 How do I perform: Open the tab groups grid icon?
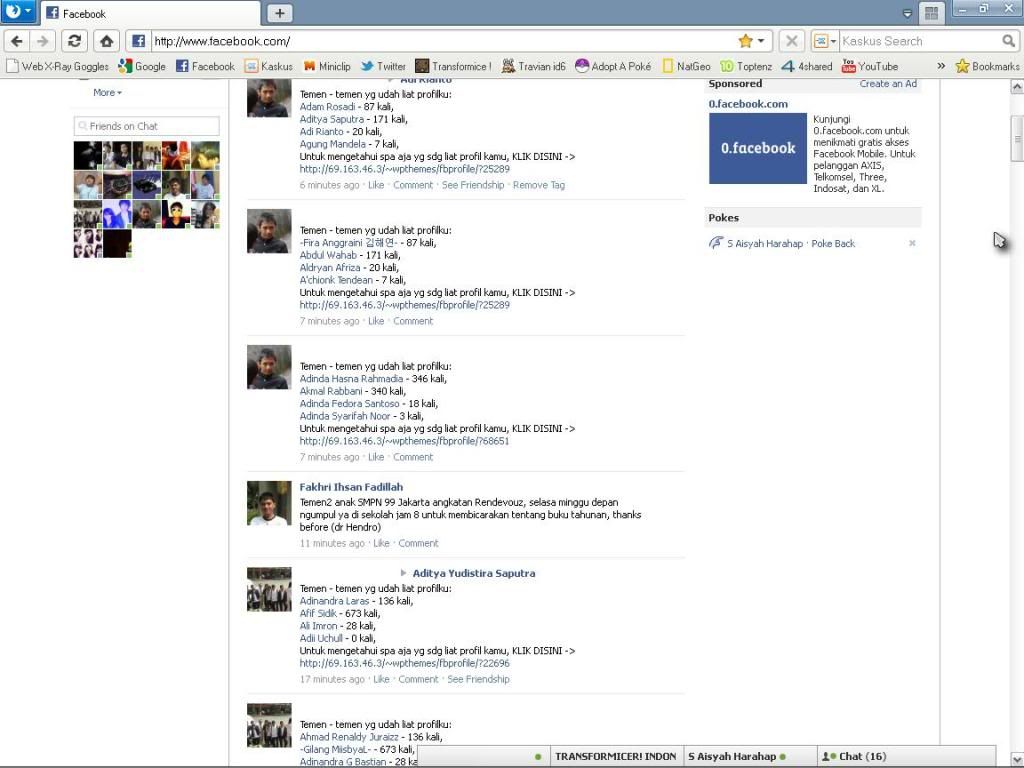932,13
